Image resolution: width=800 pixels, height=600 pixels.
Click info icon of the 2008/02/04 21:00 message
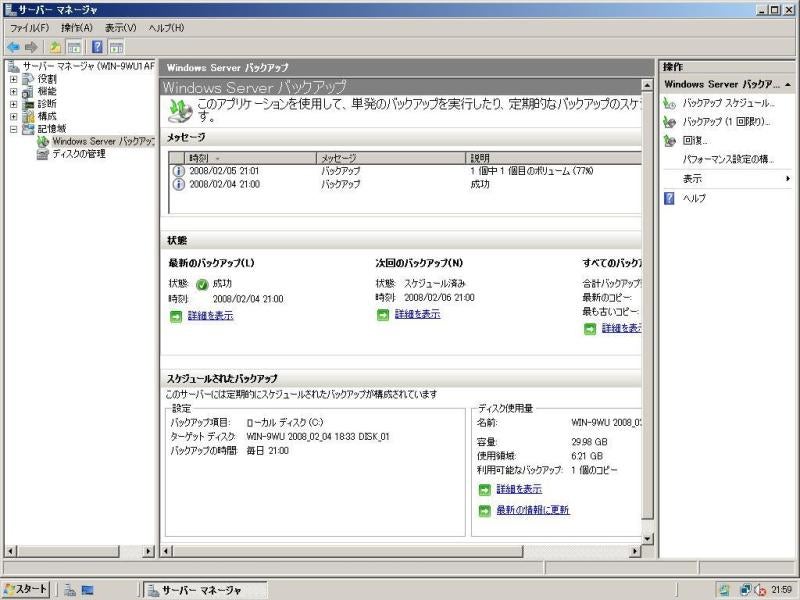tap(178, 184)
